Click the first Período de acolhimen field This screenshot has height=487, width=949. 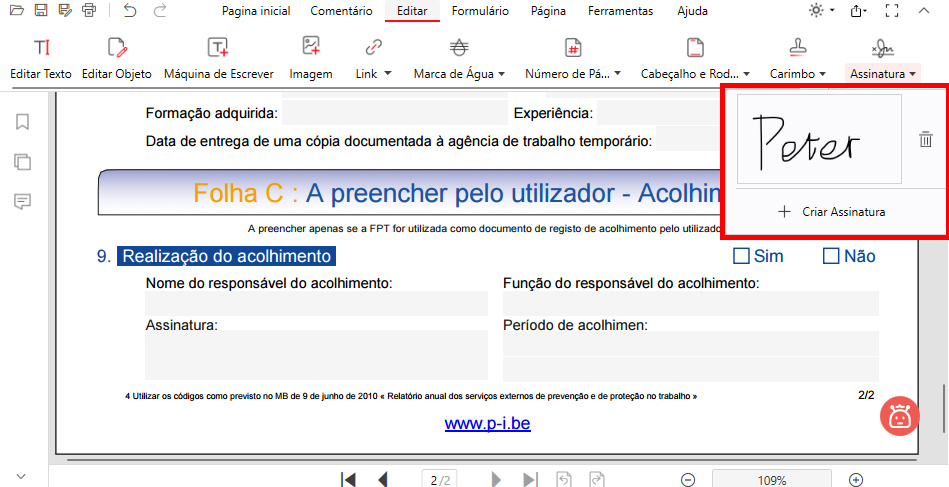click(x=691, y=343)
